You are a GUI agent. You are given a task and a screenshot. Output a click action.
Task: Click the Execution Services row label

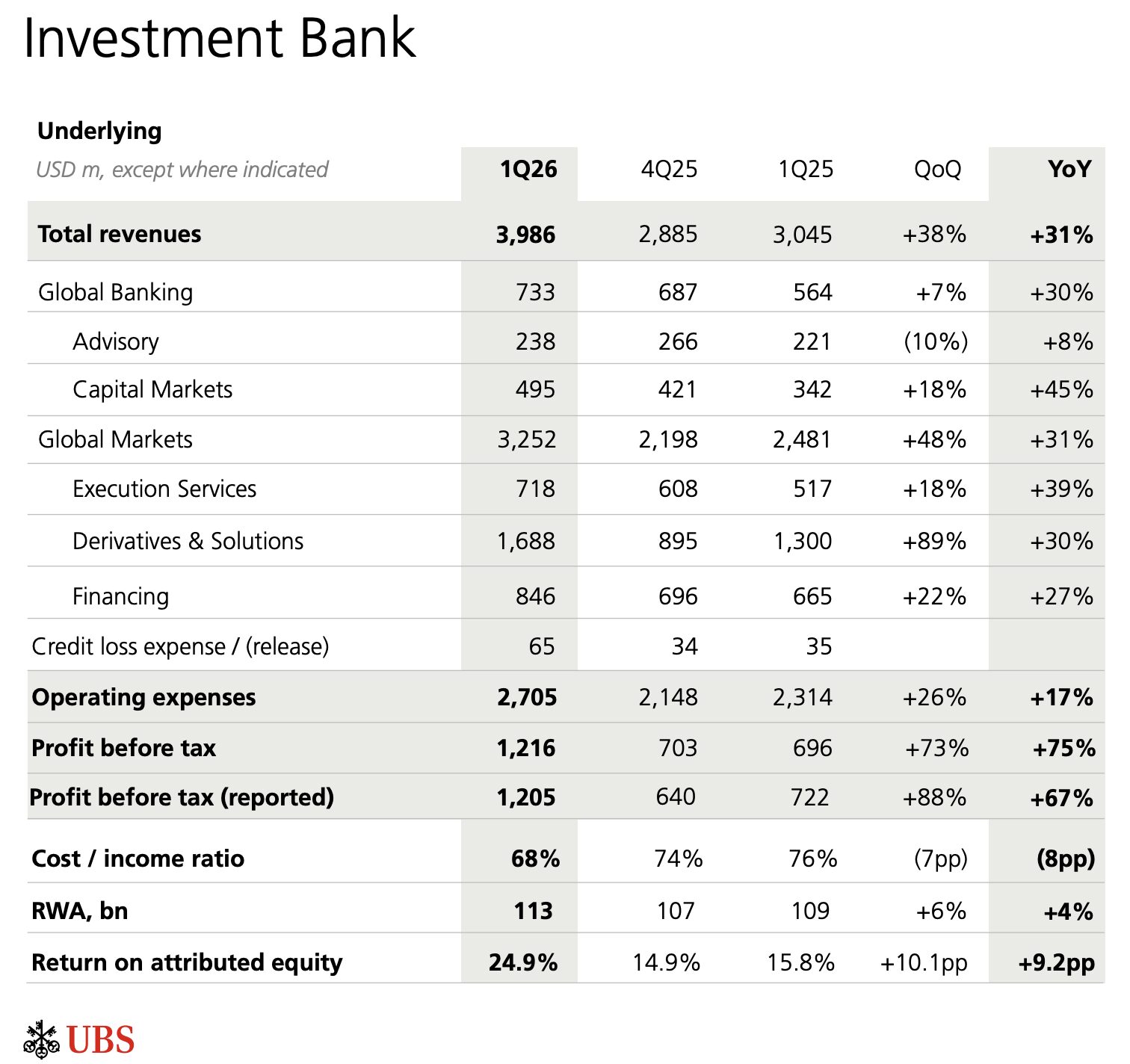[x=164, y=489]
